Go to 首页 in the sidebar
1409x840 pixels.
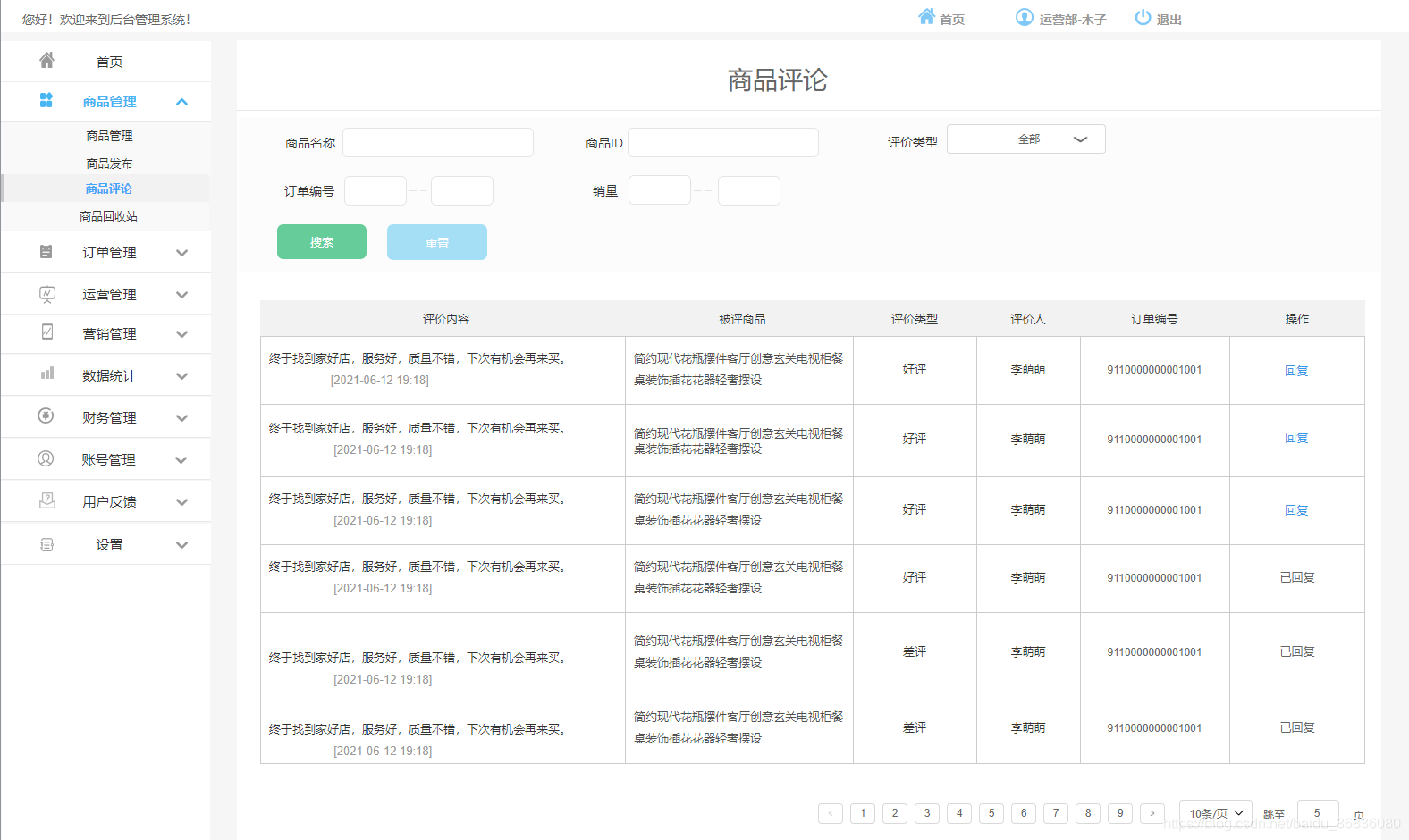coord(109,62)
